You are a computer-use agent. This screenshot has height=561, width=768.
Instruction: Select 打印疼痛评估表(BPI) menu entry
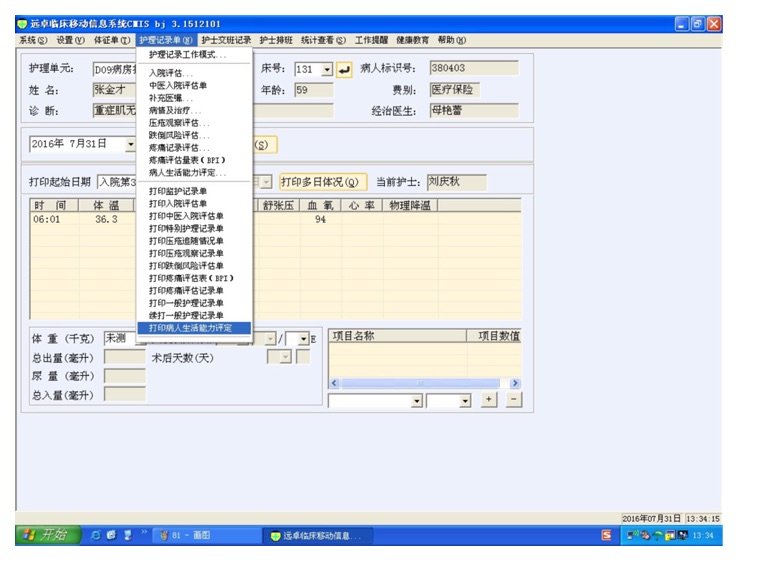coord(194,278)
